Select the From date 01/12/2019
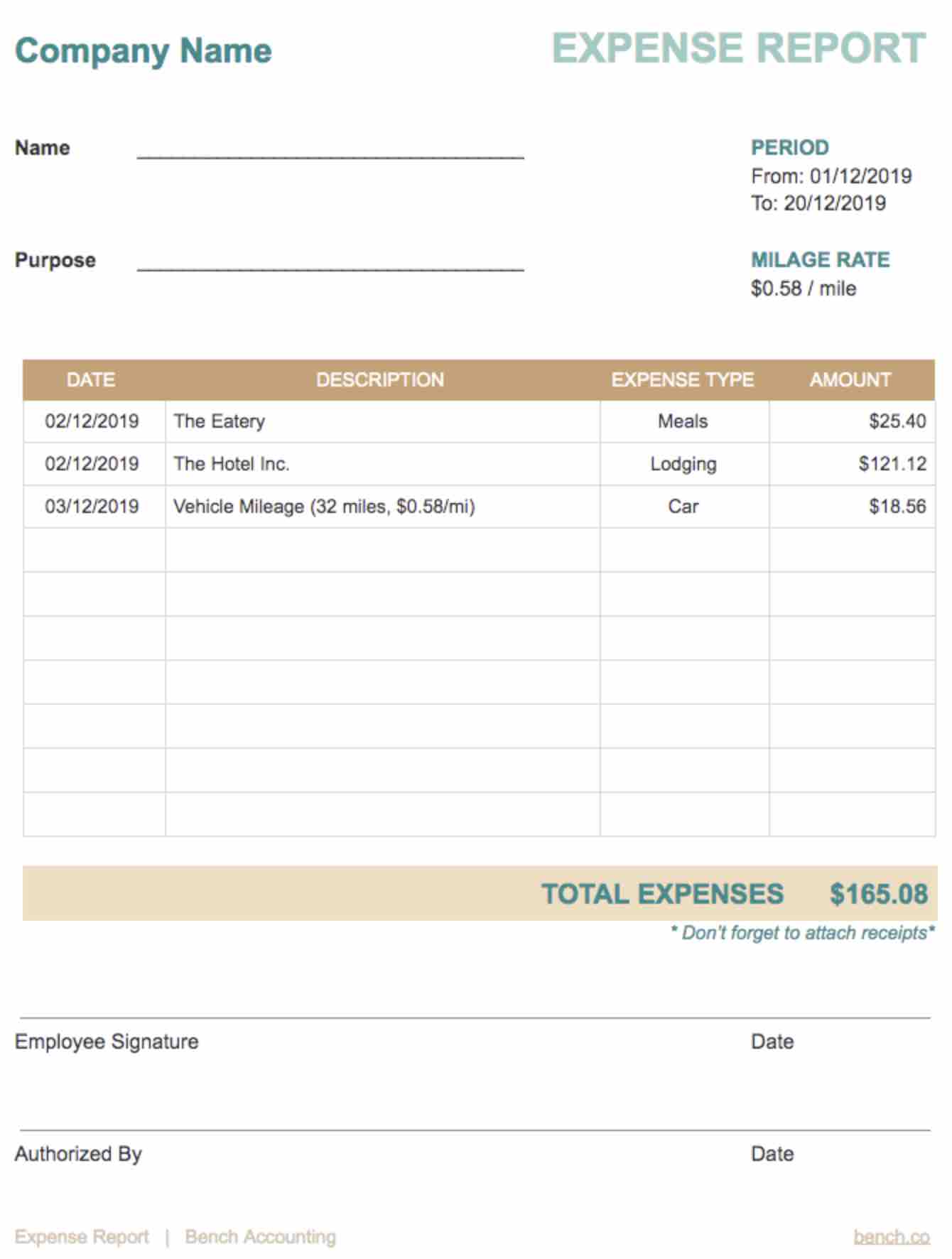This screenshot has width=952, height=1259. (x=860, y=176)
